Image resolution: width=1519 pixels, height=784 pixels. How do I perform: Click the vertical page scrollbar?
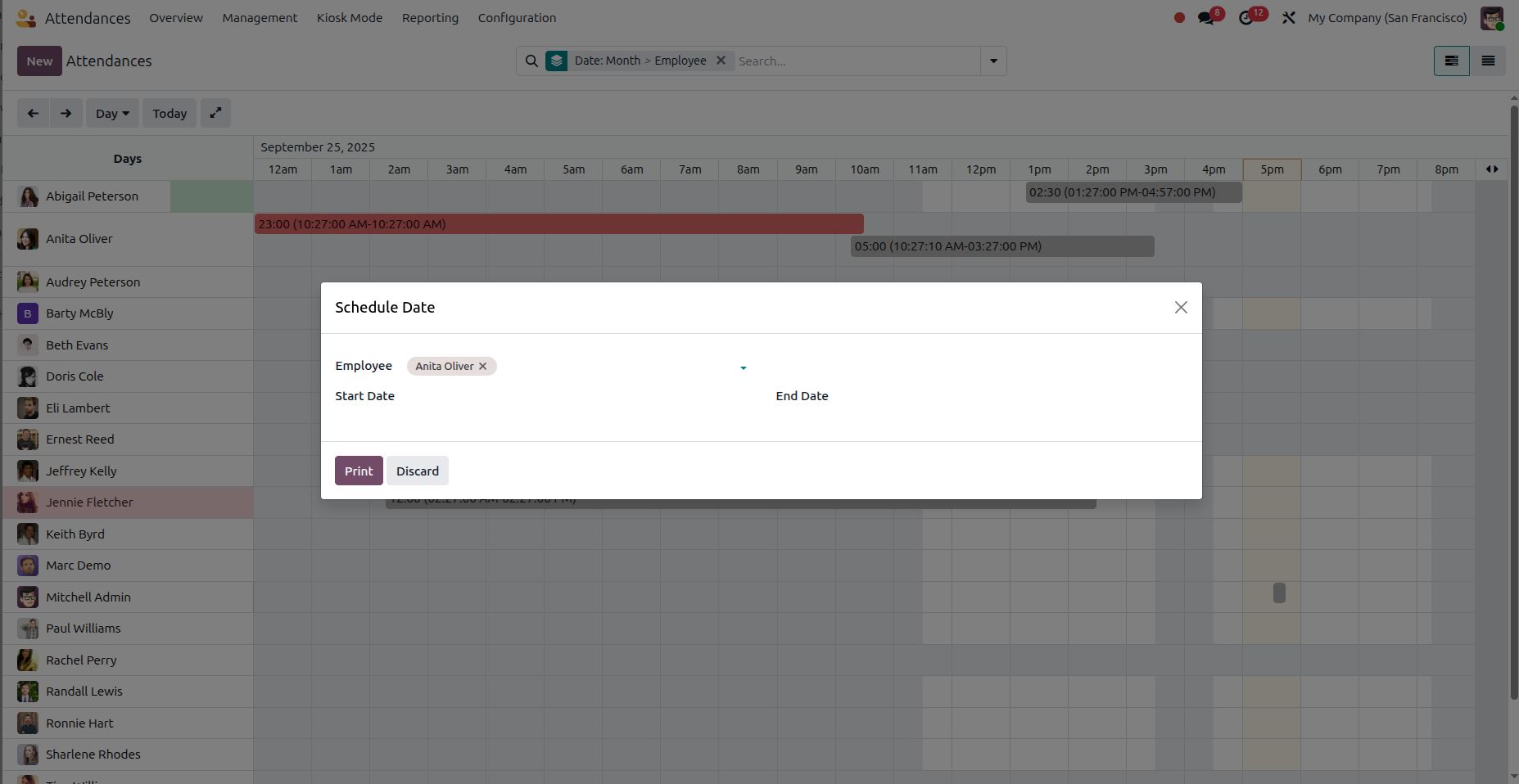click(1513, 401)
